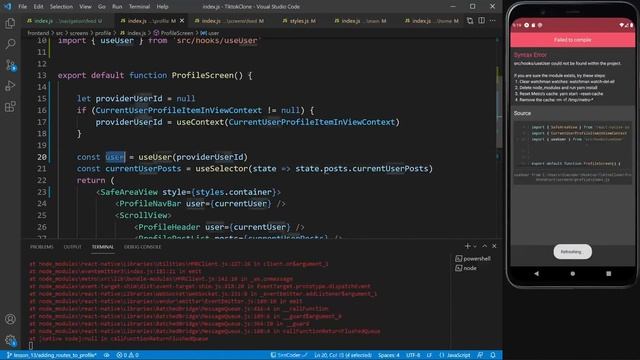Open the Search view in activity bar
Screen dimensions: 640x360
(10, 44)
